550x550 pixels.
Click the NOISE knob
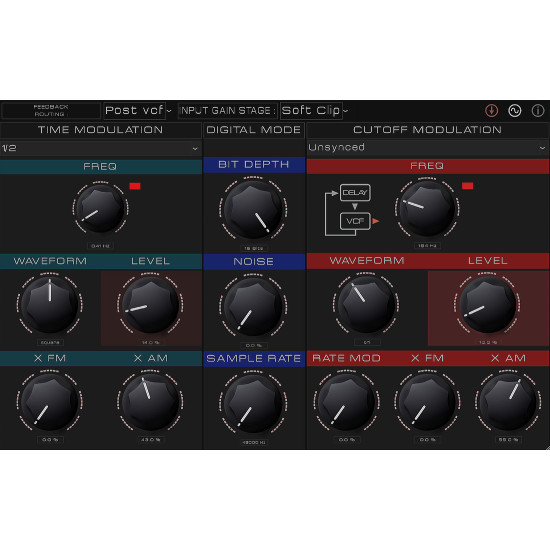pyautogui.click(x=253, y=307)
